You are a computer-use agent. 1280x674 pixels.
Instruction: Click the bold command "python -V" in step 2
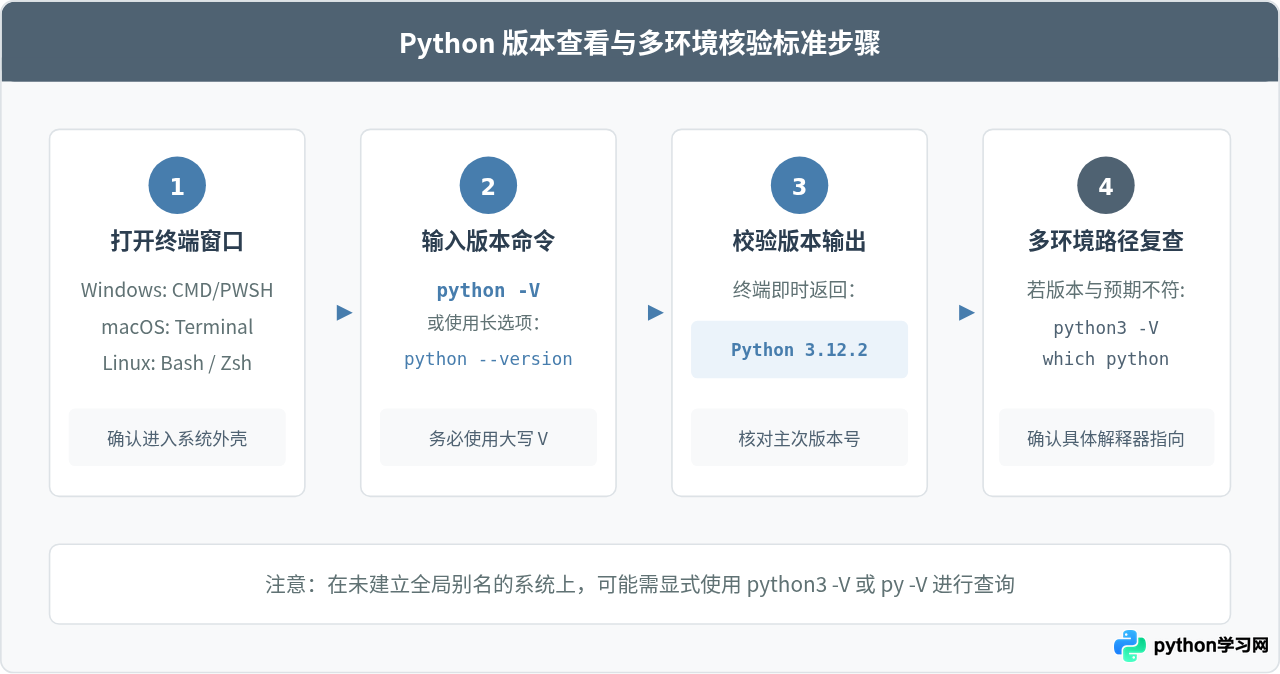click(488, 290)
